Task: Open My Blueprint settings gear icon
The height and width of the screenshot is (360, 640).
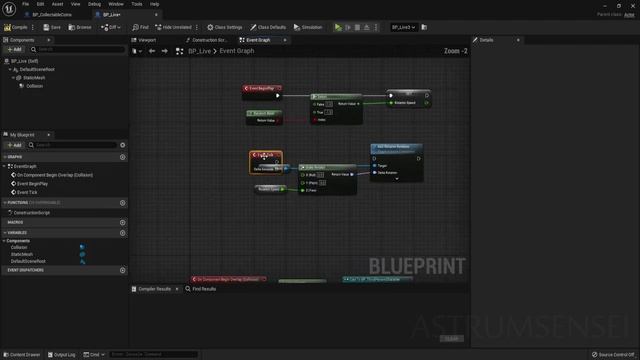Action: click(x=122, y=145)
